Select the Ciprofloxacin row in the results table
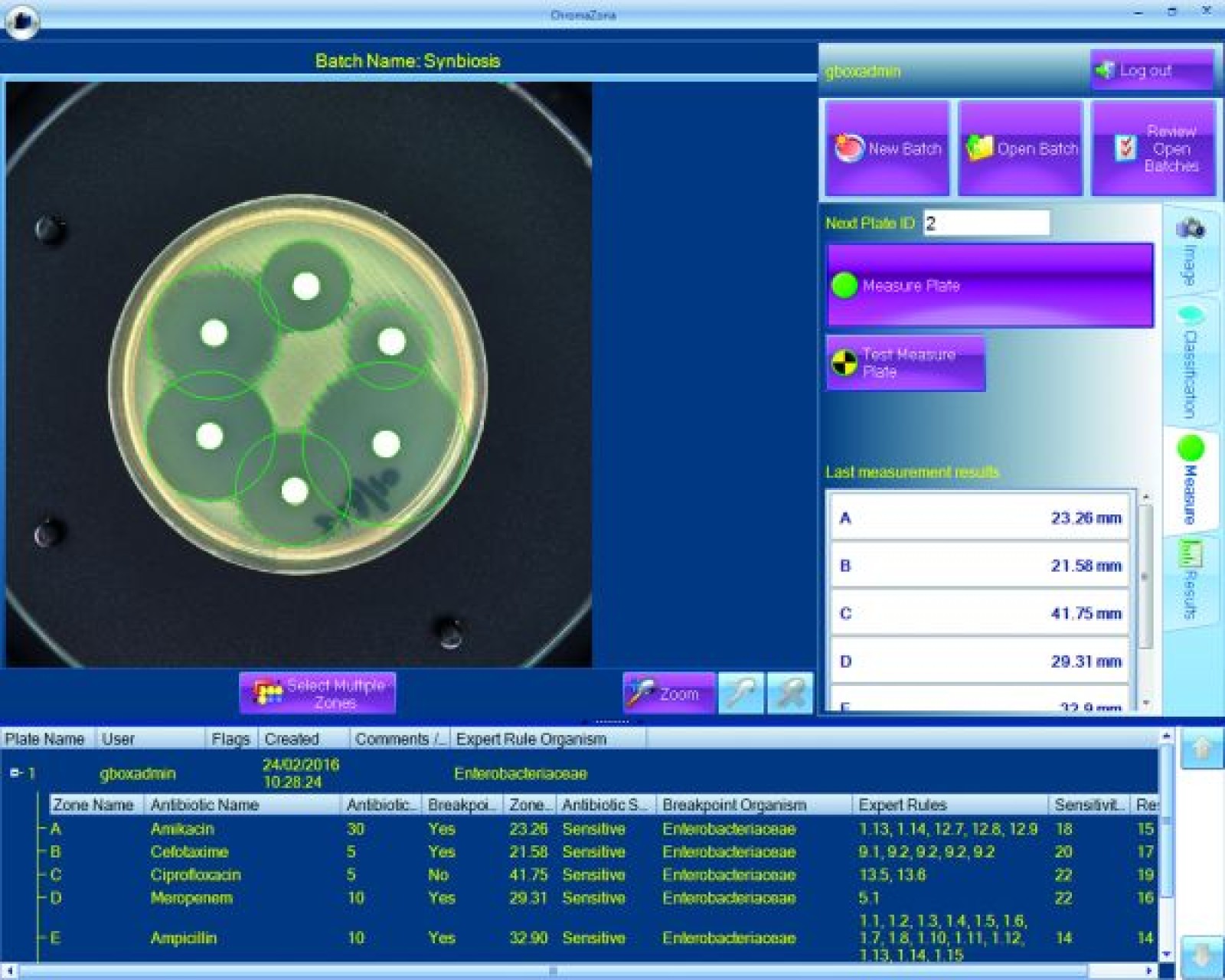The width and height of the screenshot is (1225, 980). coord(195,875)
